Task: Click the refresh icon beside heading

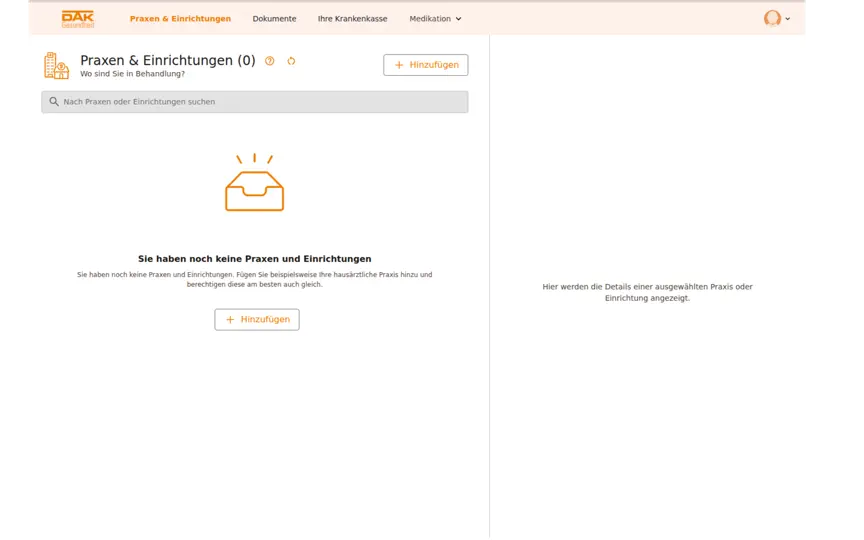Action: (291, 61)
